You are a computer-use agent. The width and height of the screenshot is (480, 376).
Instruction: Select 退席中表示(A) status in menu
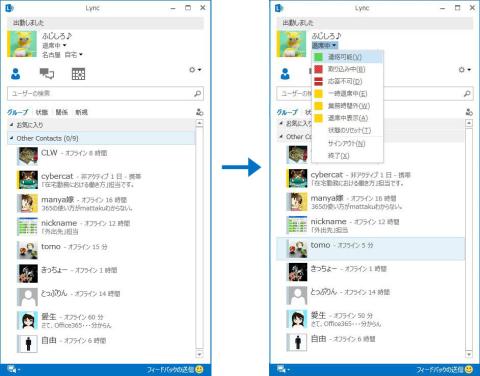347,118
